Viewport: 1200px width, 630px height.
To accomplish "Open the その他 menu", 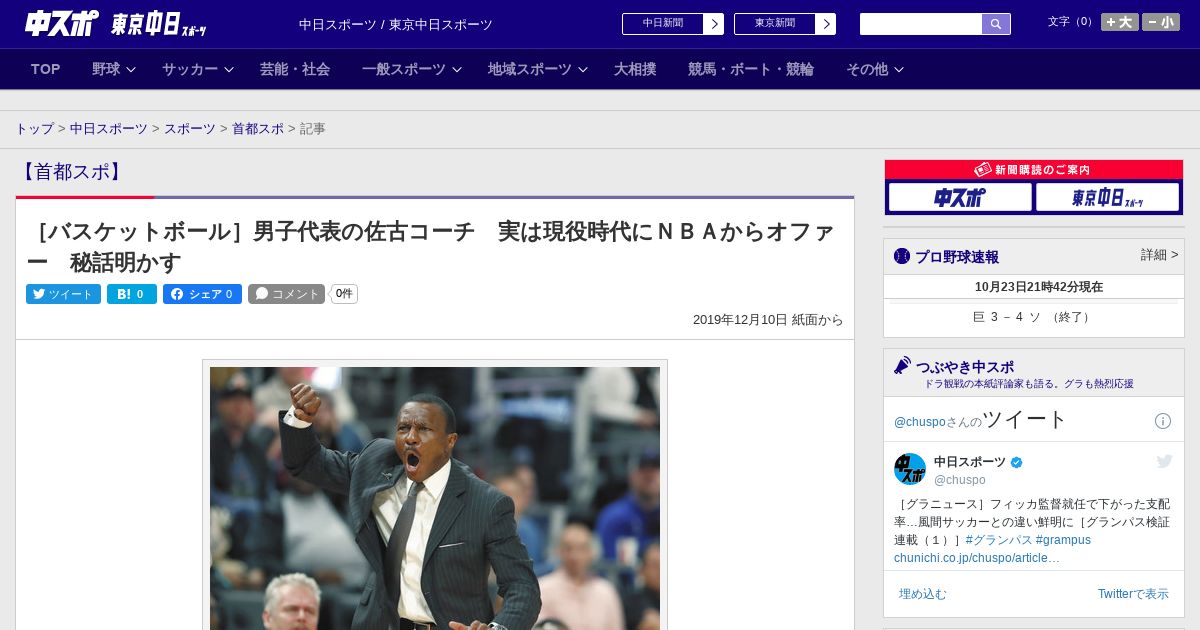I will tap(867, 69).
